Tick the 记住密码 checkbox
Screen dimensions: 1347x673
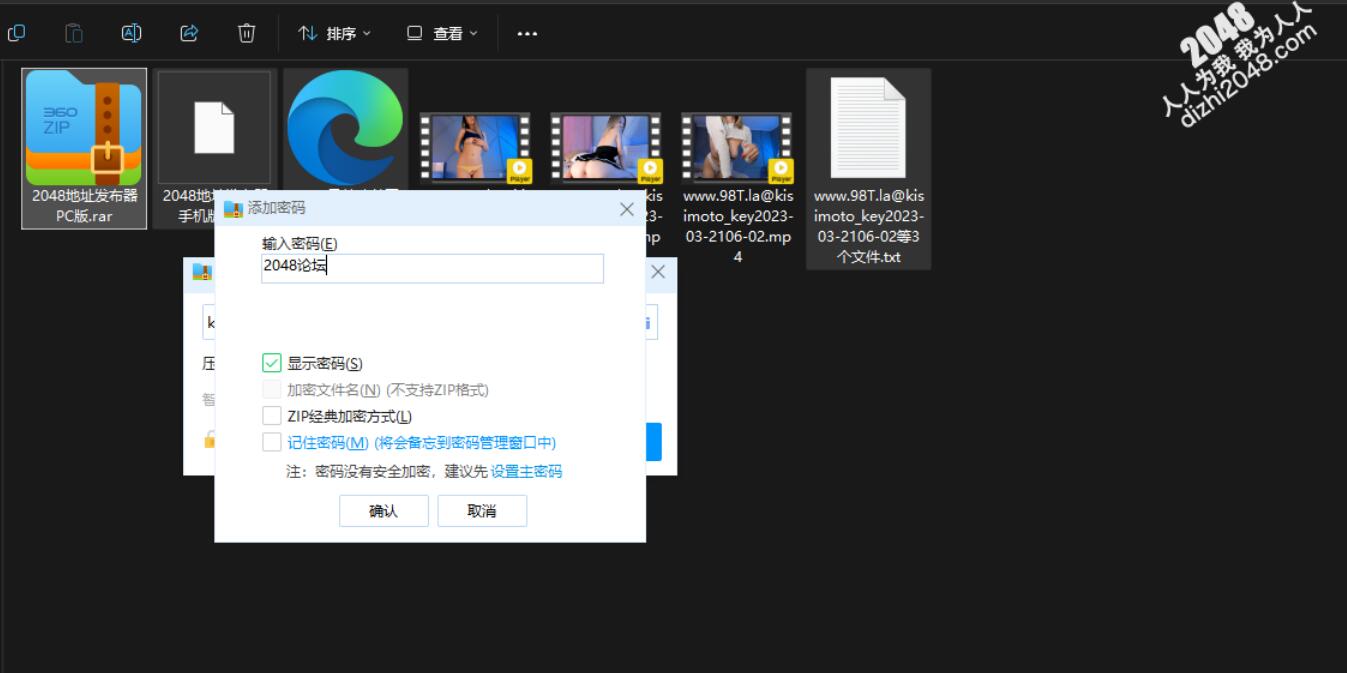tap(272, 442)
